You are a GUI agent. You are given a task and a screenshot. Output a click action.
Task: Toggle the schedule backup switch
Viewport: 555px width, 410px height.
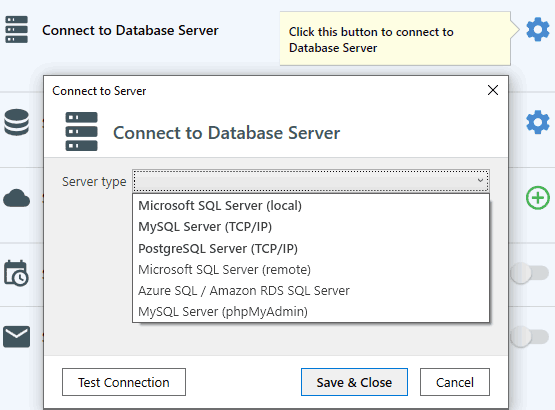530,273
